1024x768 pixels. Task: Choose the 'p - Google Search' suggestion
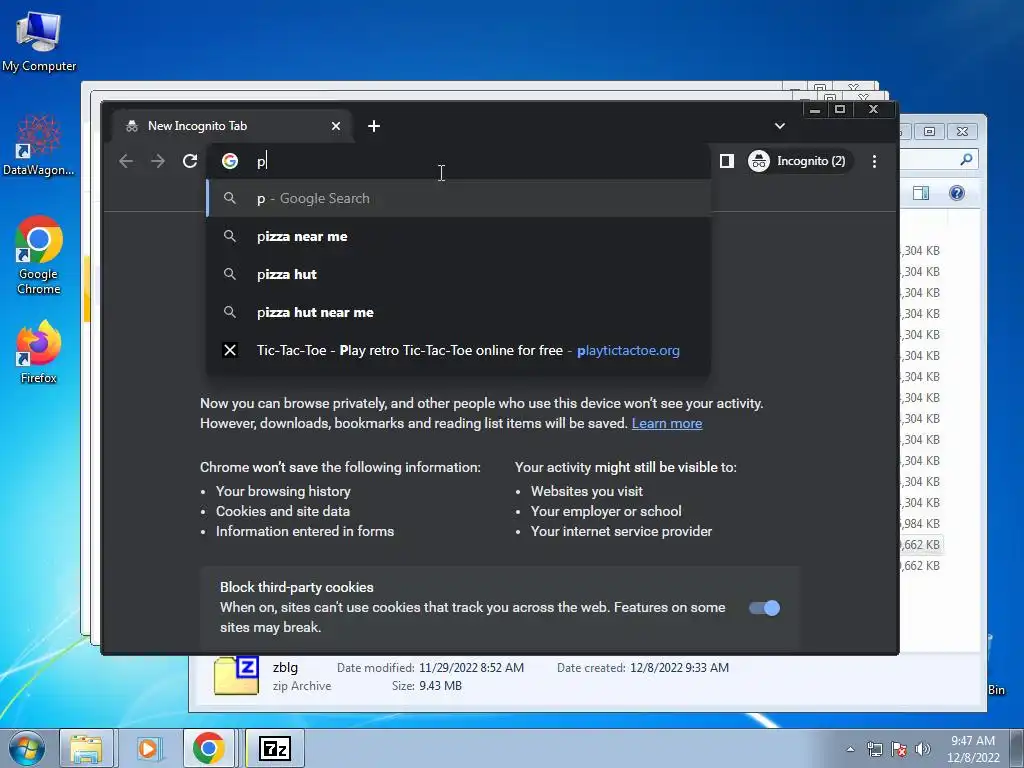[x=458, y=199]
